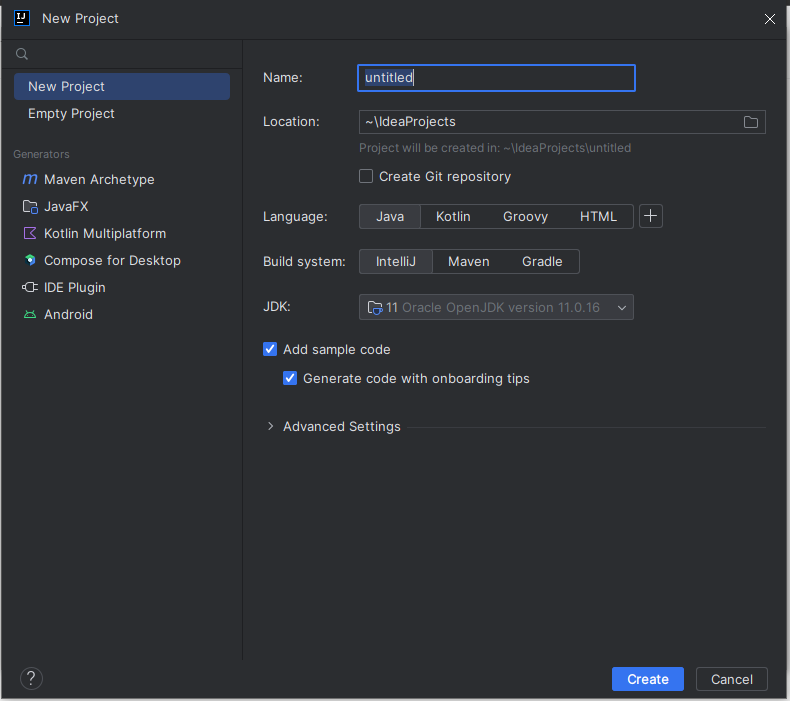Choose Maven build system

point(469,262)
